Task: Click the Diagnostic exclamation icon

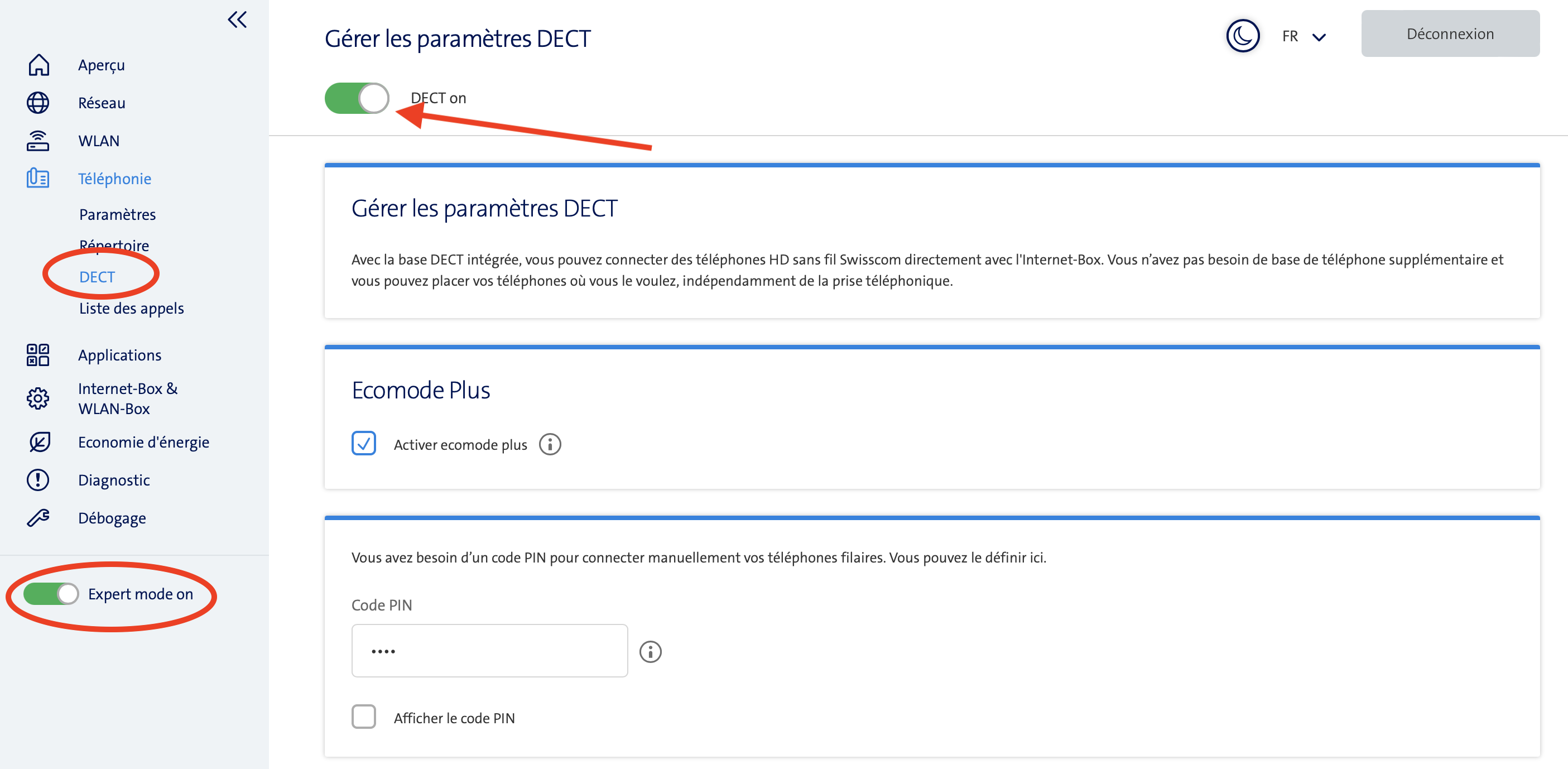Action: (39, 480)
